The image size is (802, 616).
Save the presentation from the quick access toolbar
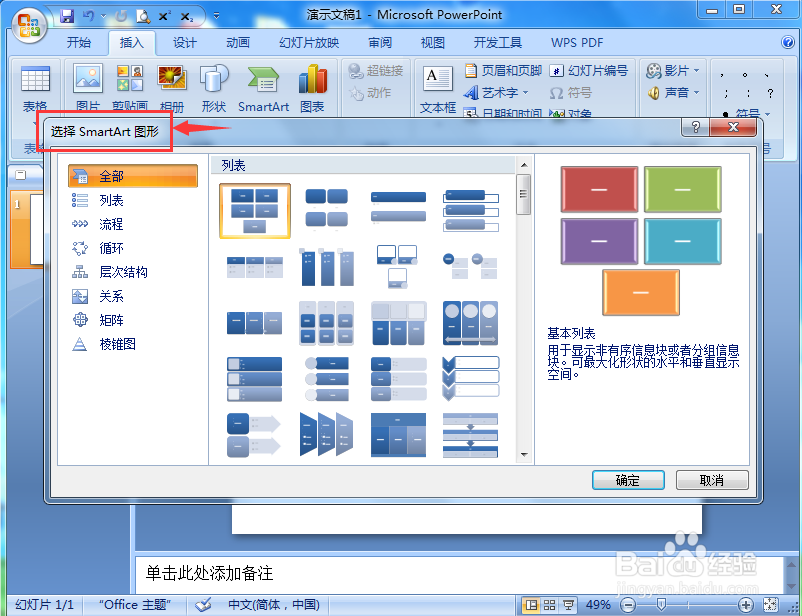point(67,16)
